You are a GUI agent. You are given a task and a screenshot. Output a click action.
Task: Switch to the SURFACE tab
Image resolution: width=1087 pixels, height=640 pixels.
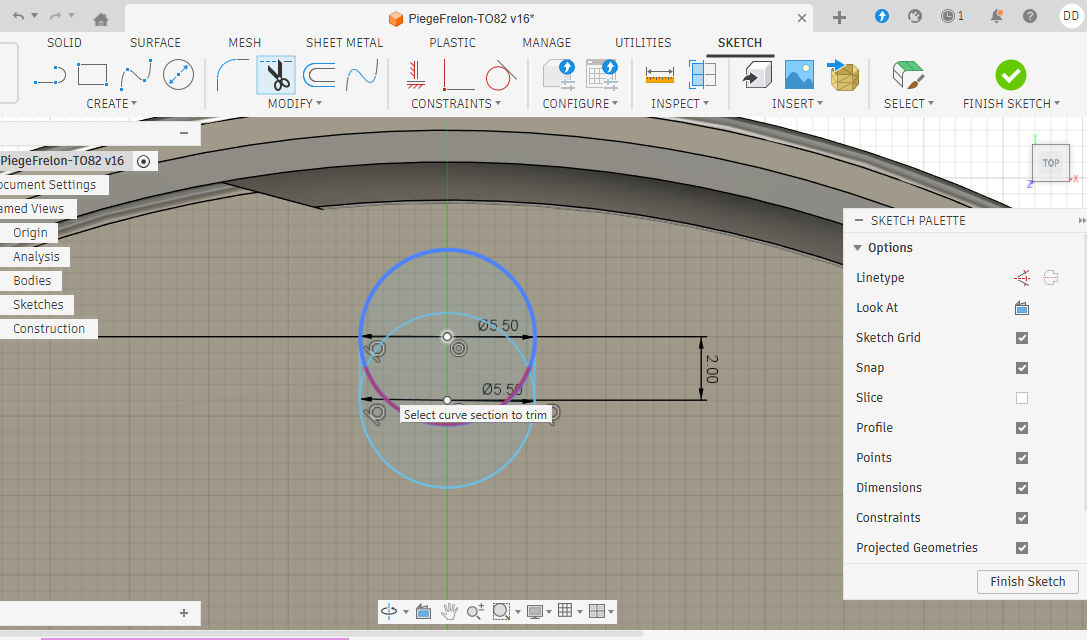click(155, 43)
